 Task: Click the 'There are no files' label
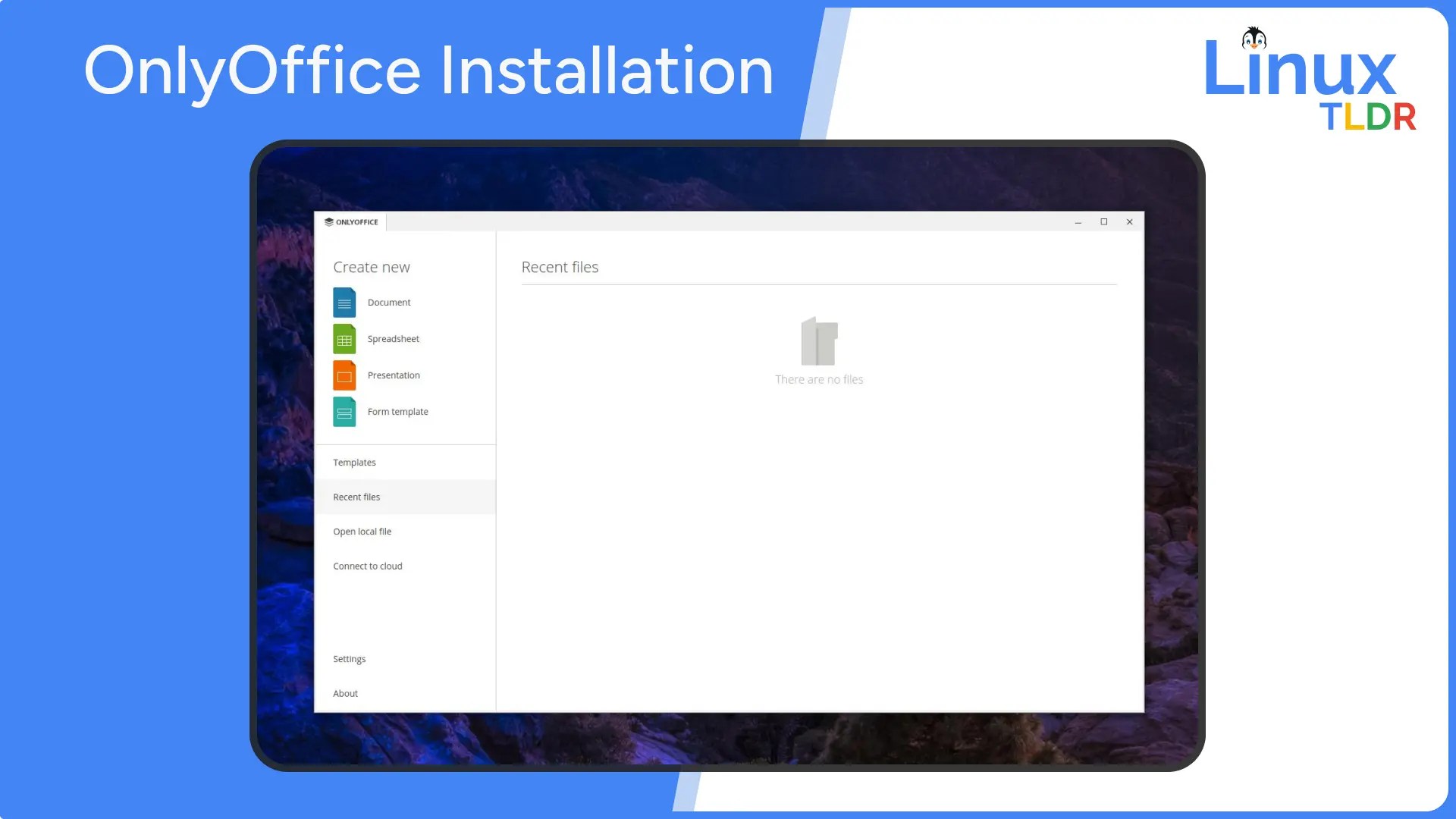pos(819,379)
